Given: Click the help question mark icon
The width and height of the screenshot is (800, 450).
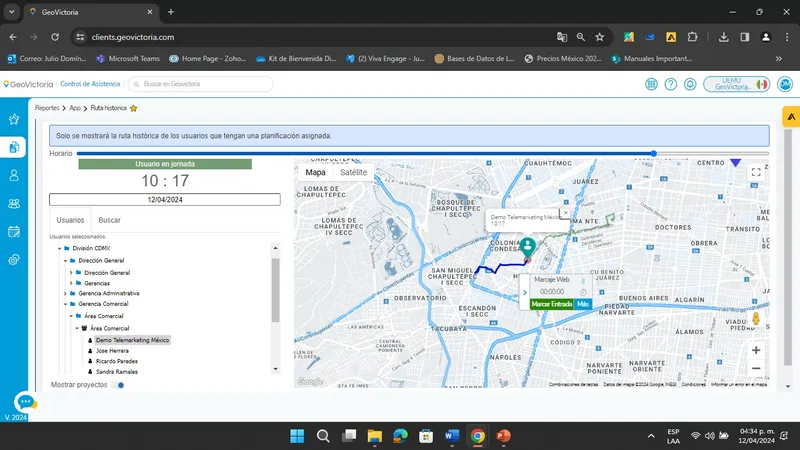Looking at the screenshot, I should point(670,84).
